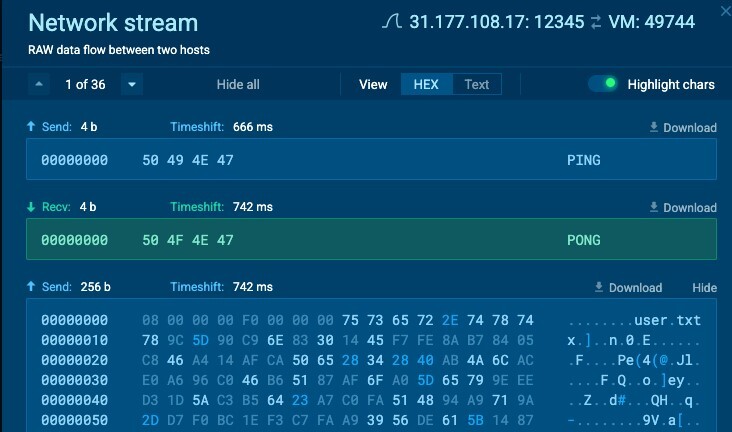Click Hide all packets
The height and width of the screenshot is (432, 732).
[238, 85]
